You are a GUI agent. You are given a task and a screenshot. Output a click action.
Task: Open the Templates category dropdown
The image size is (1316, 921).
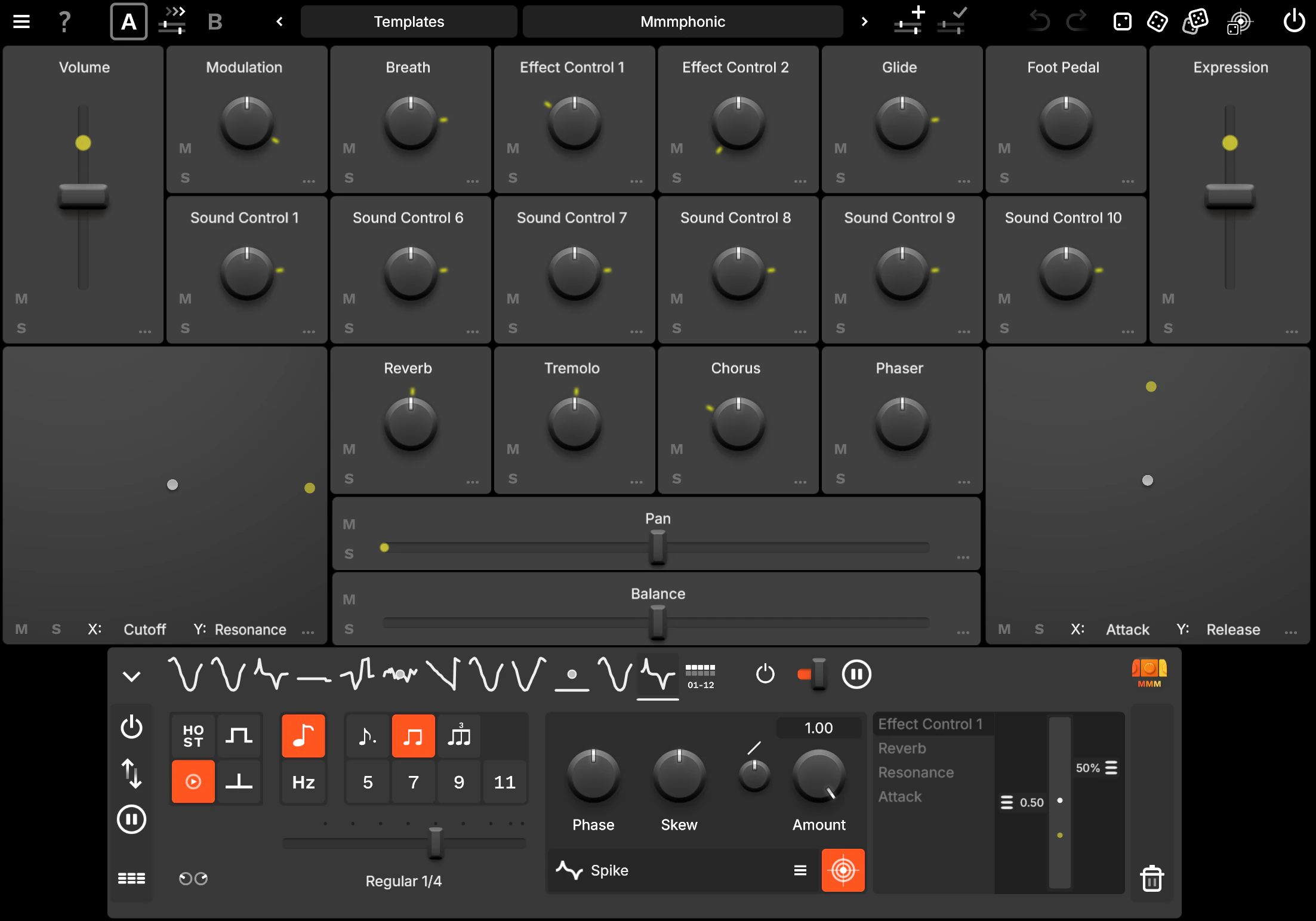409,22
